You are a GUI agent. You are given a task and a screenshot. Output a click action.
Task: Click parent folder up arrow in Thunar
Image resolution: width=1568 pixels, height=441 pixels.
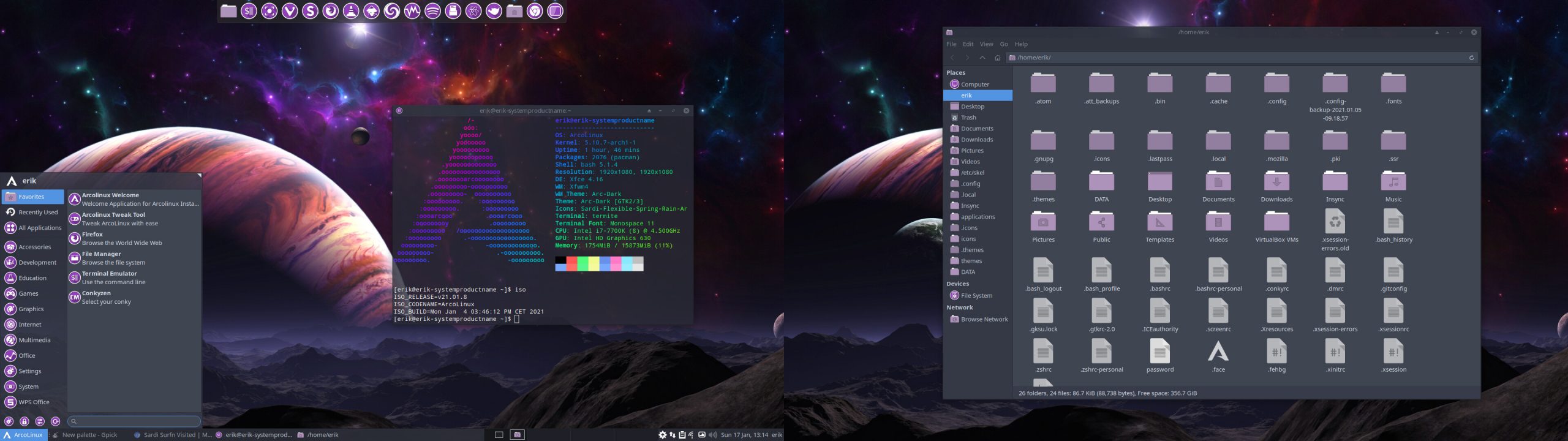pyautogui.click(x=982, y=58)
